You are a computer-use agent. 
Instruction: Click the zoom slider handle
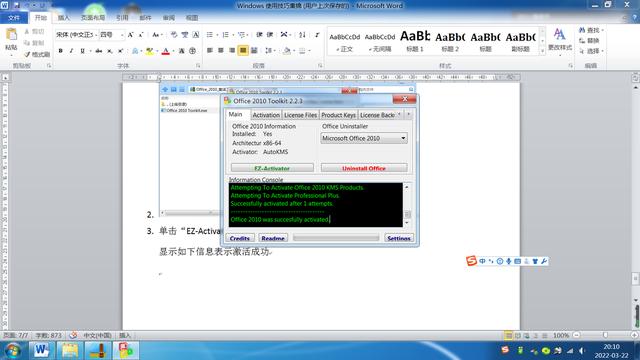[605, 335]
